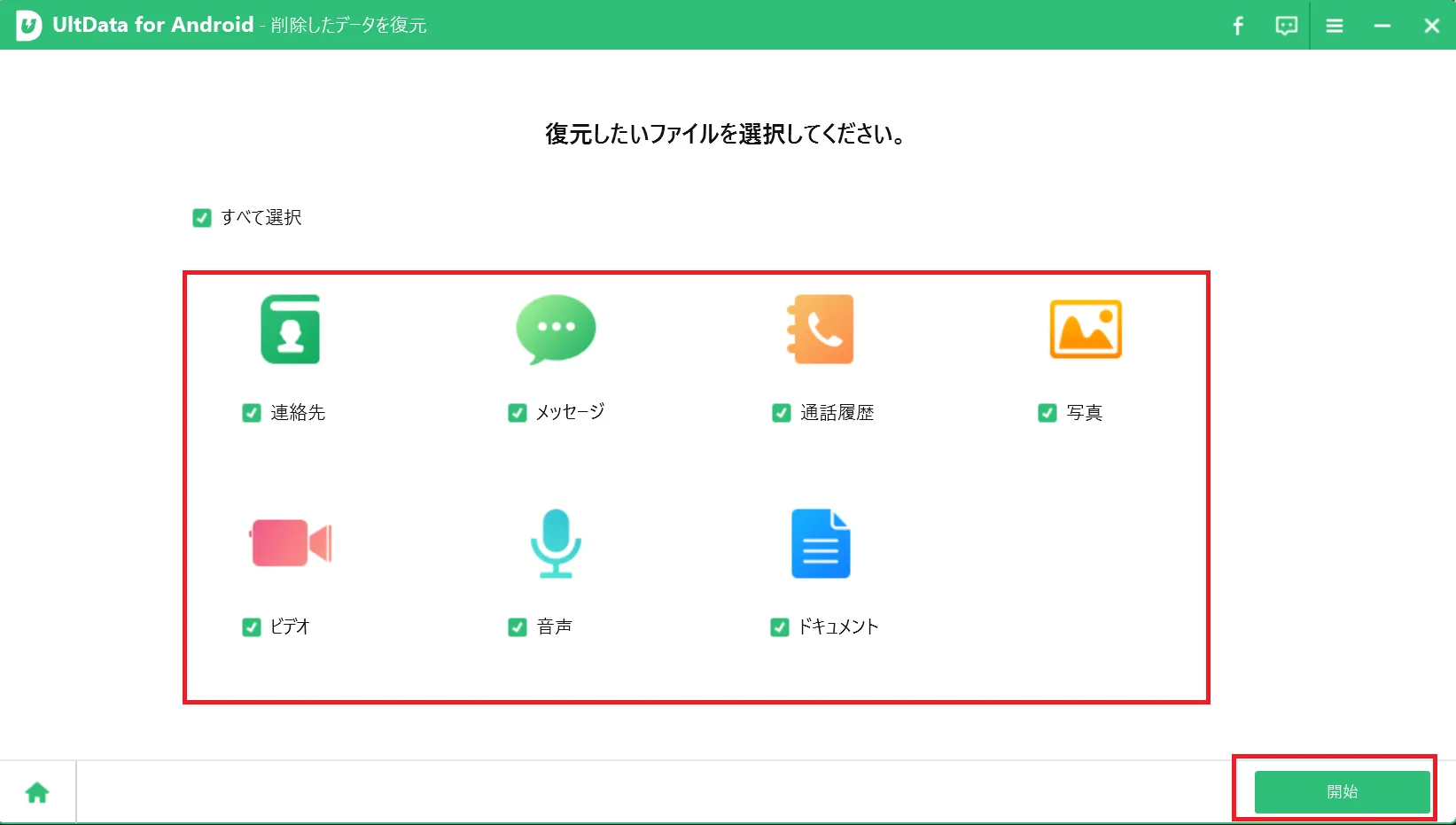
Task: Open the UltData logo icon in titlebar
Action: (x=29, y=24)
